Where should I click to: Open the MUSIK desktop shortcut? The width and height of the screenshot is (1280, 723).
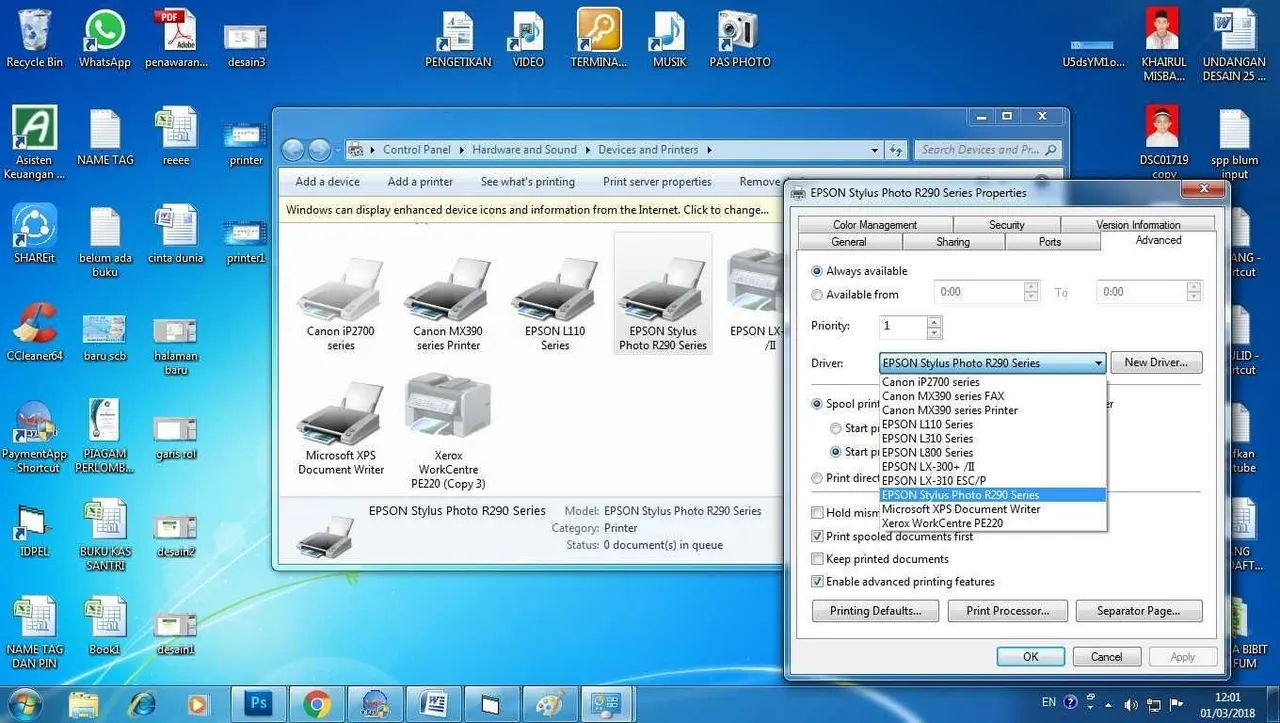click(669, 38)
